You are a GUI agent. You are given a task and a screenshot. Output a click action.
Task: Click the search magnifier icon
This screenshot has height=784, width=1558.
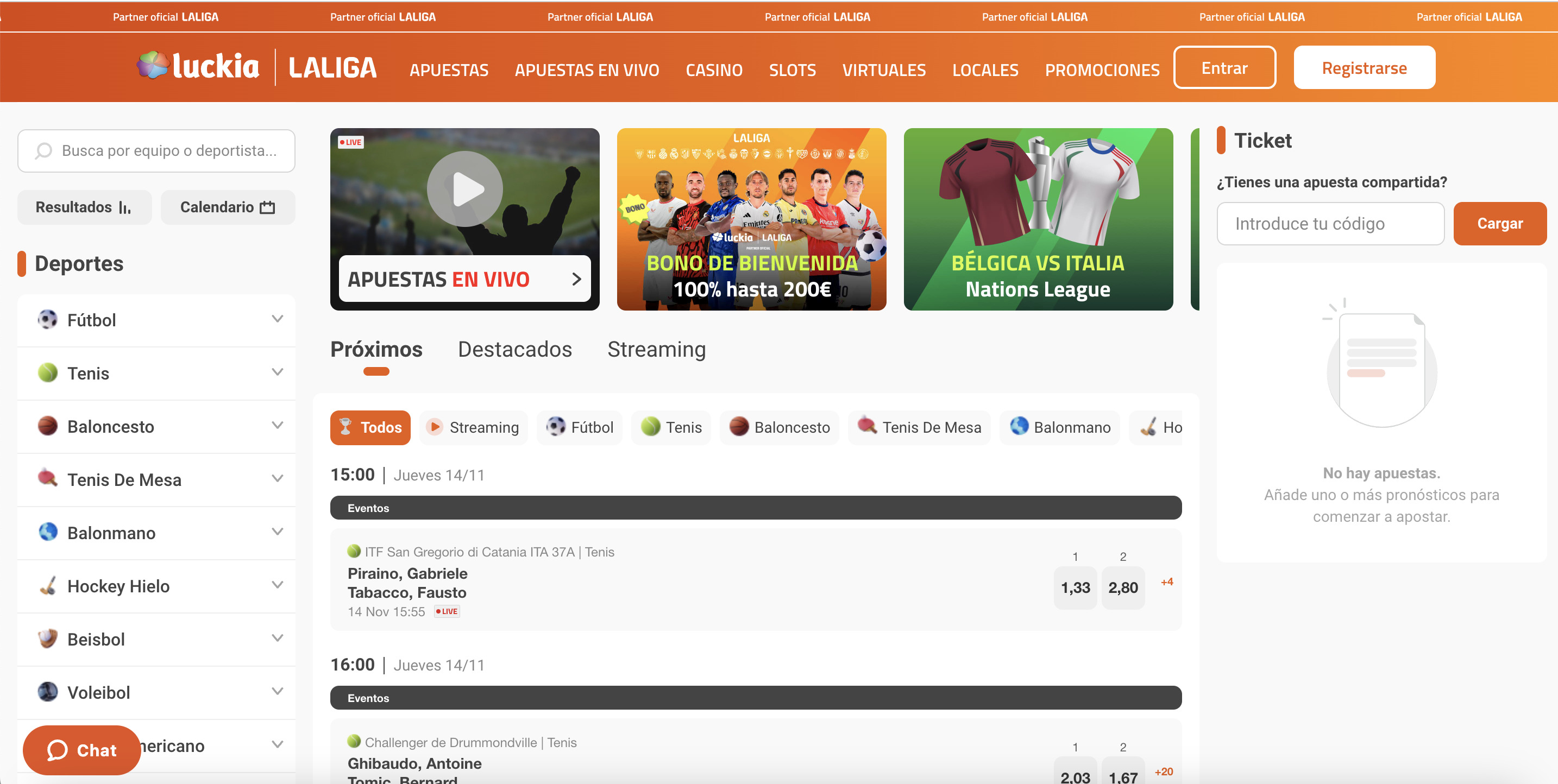[43, 150]
